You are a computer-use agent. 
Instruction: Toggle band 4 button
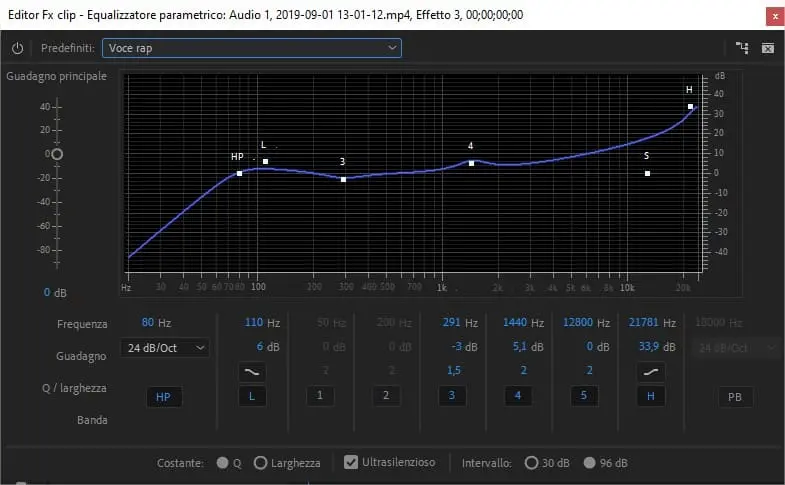click(x=518, y=395)
